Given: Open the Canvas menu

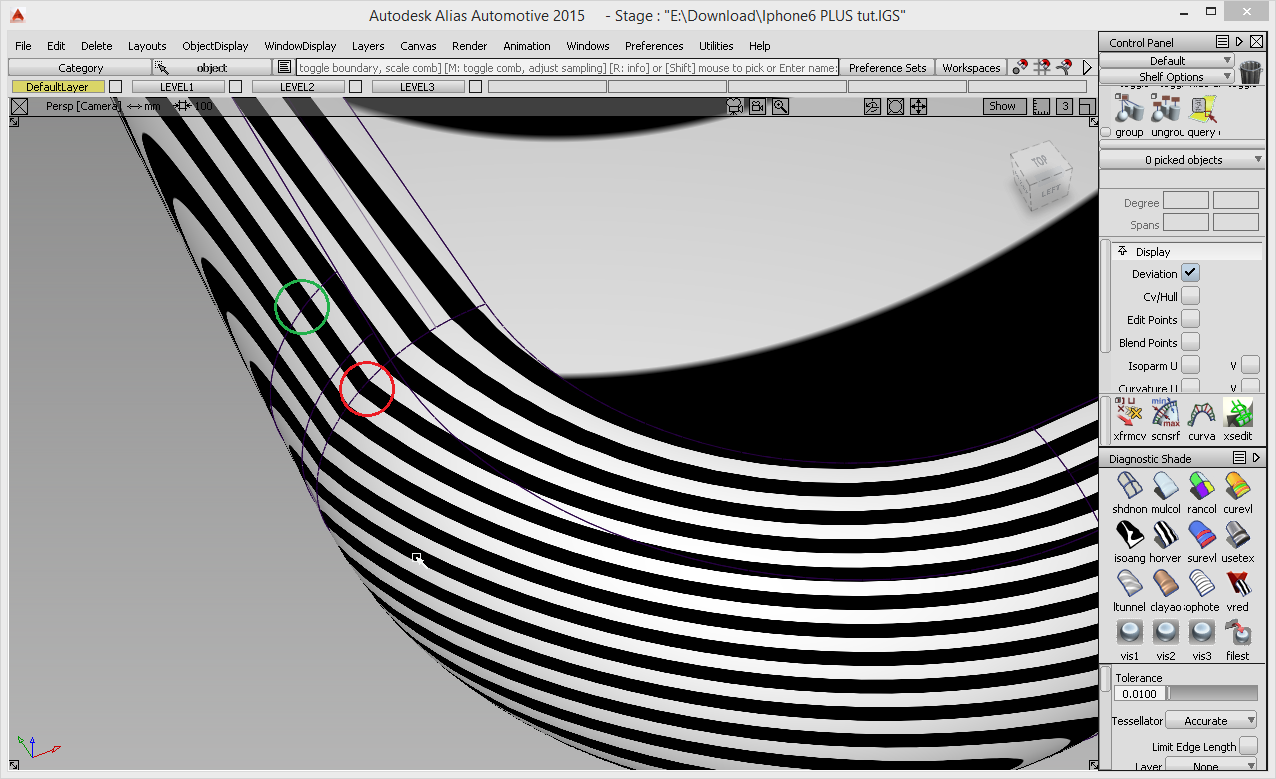Looking at the screenshot, I should tap(418, 46).
